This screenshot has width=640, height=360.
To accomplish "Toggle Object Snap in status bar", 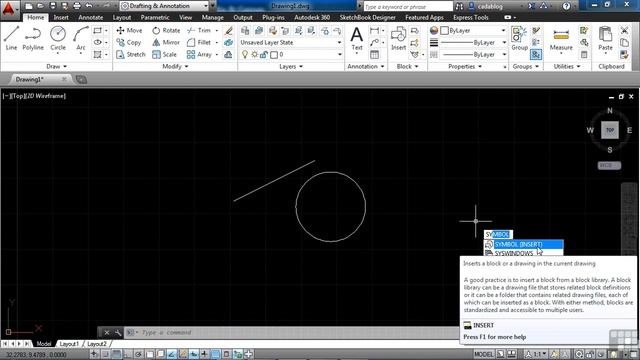I will click(149, 354).
